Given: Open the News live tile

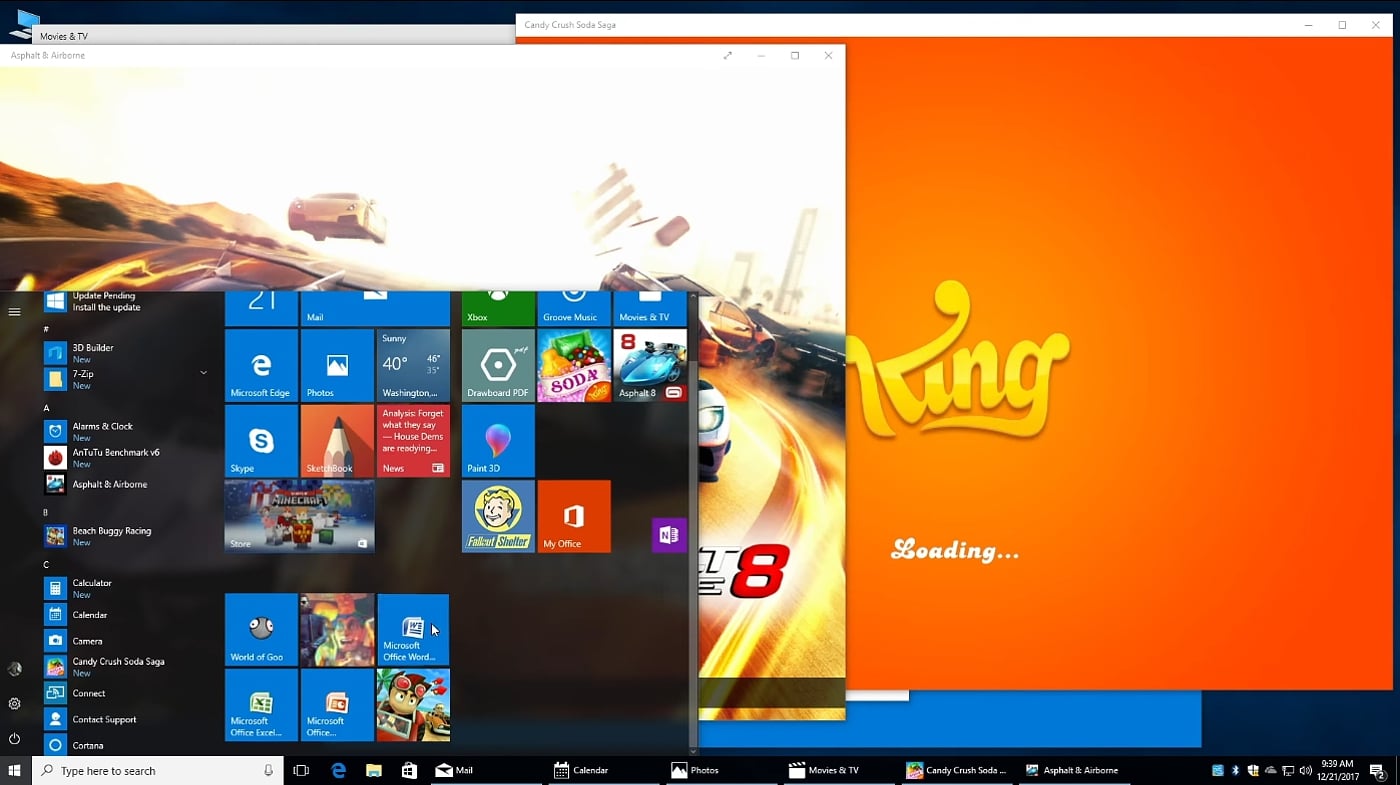Looking at the screenshot, I should pyautogui.click(x=413, y=441).
